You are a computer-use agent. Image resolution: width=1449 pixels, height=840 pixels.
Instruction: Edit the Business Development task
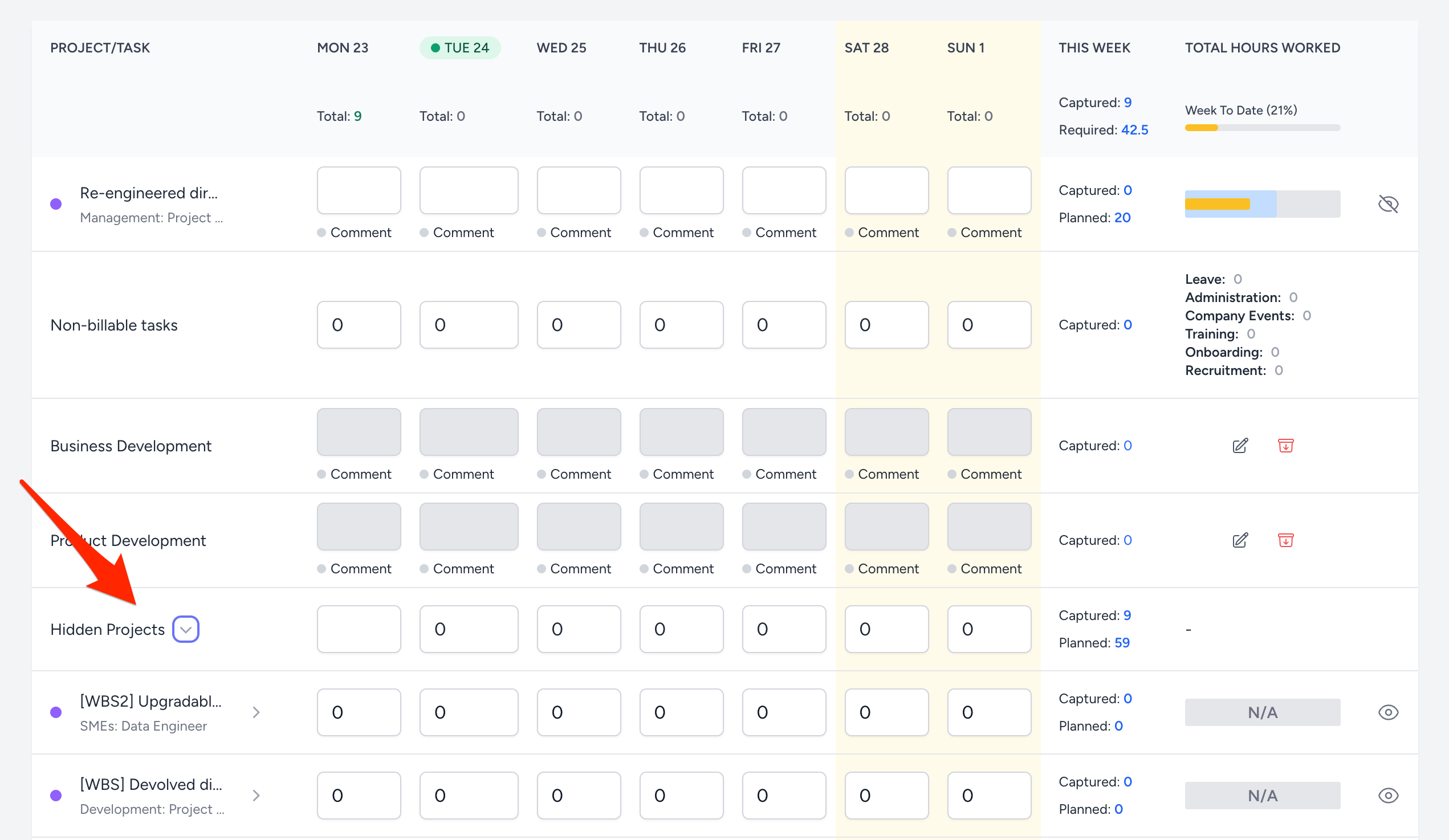click(1240, 446)
